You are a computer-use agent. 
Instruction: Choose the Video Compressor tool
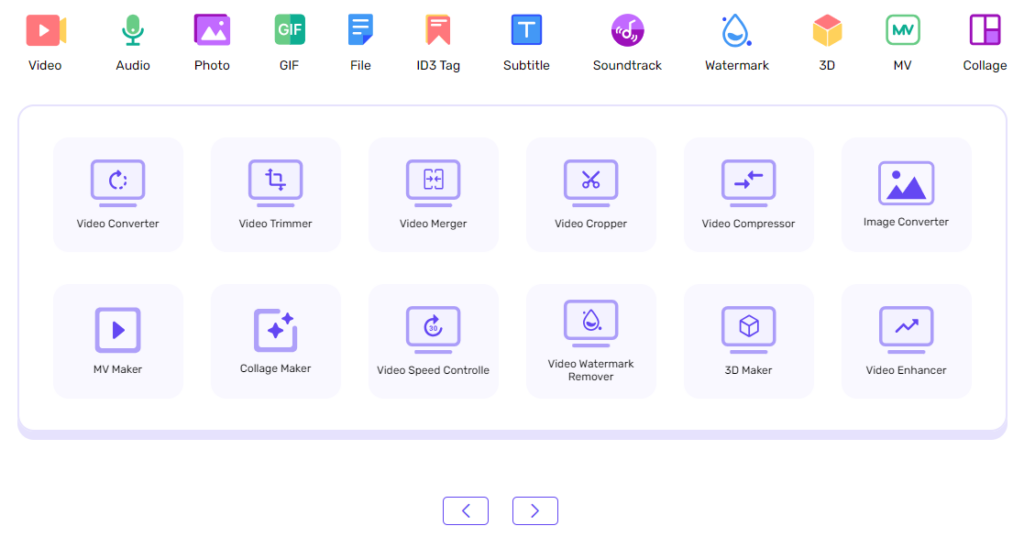[748, 194]
